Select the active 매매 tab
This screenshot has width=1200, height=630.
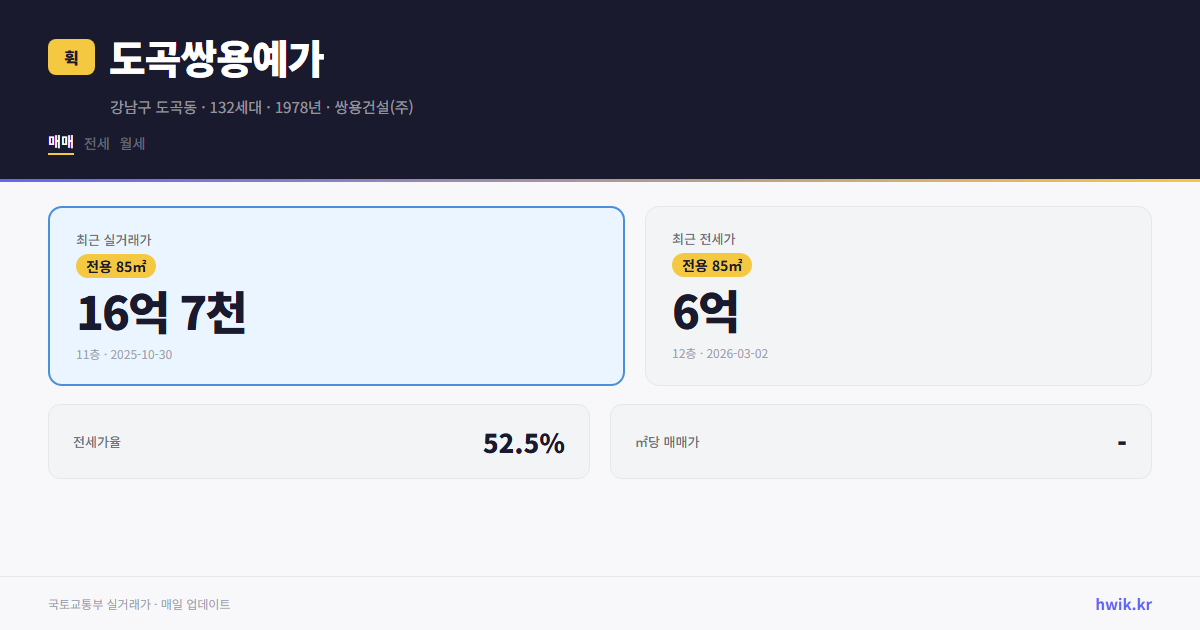59,143
